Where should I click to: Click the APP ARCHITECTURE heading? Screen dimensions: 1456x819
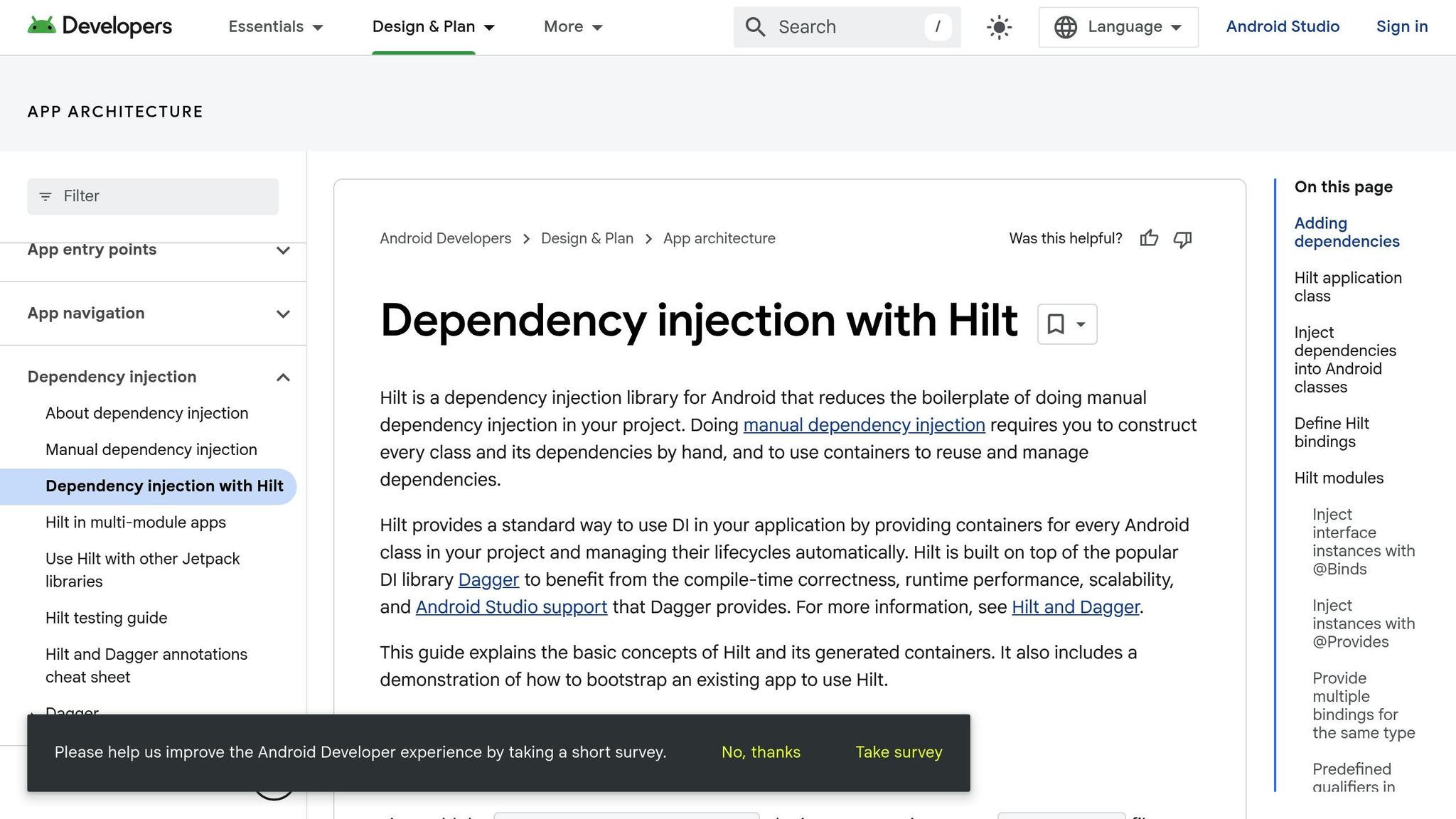pyautogui.click(x=115, y=112)
